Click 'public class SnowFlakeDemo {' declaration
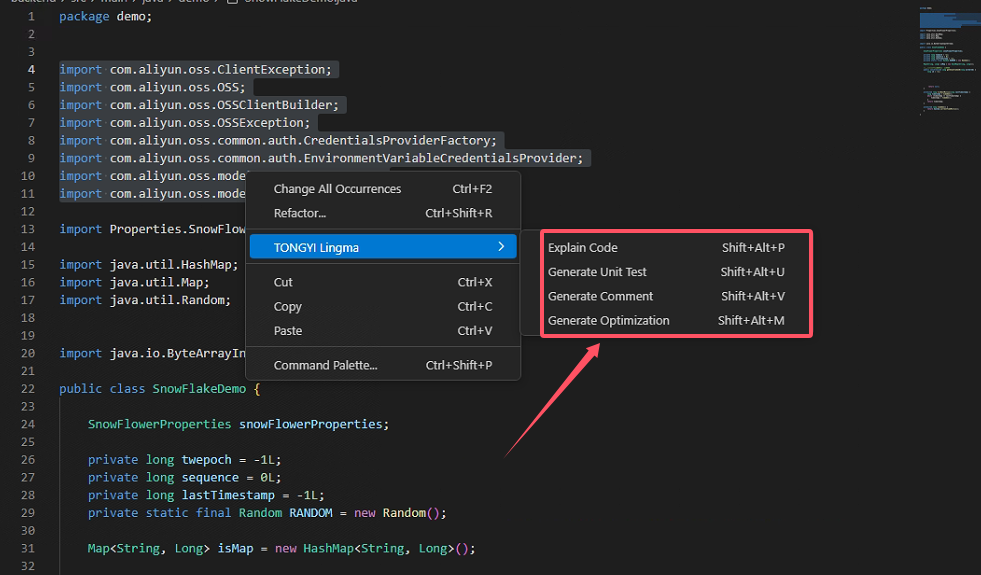Viewport: 981px width, 575px height. point(160,389)
